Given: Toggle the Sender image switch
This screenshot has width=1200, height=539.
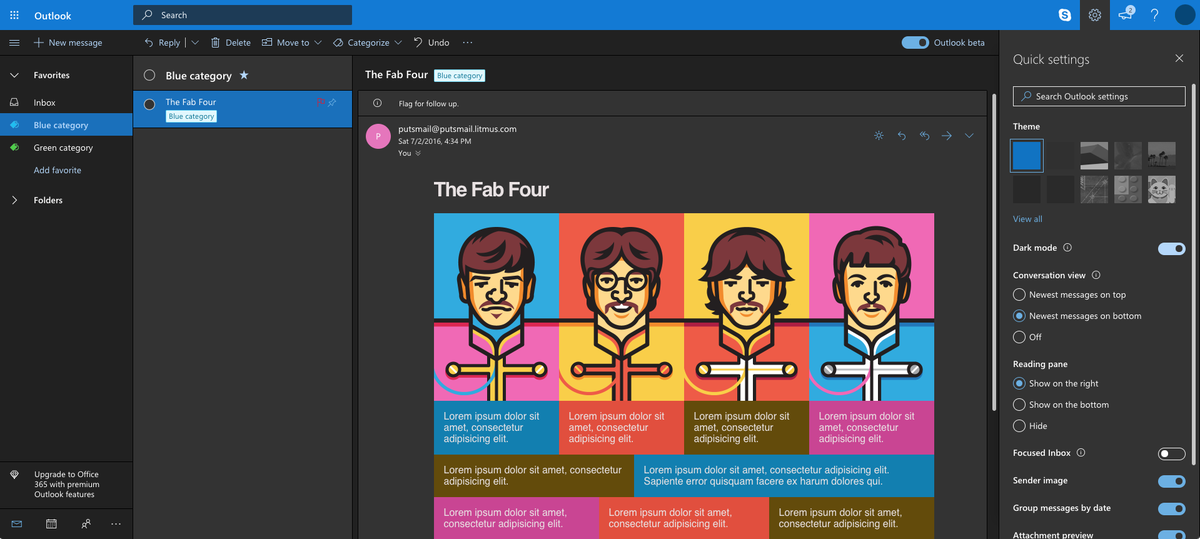Looking at the screenshot, I should [1171, 481].
